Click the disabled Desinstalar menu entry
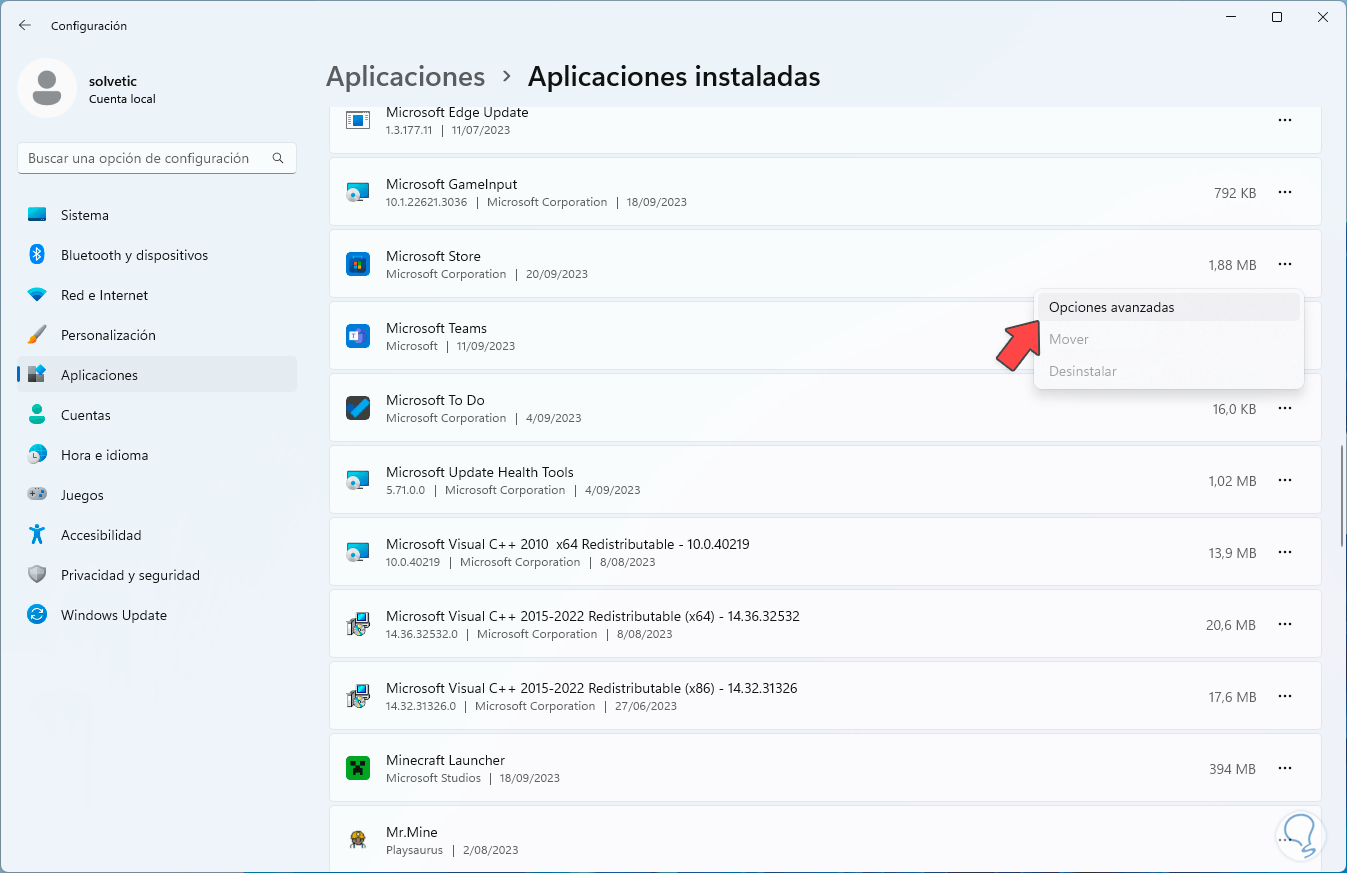The width and height of the screenshot is (1347, 873). tap(1169, 371)
